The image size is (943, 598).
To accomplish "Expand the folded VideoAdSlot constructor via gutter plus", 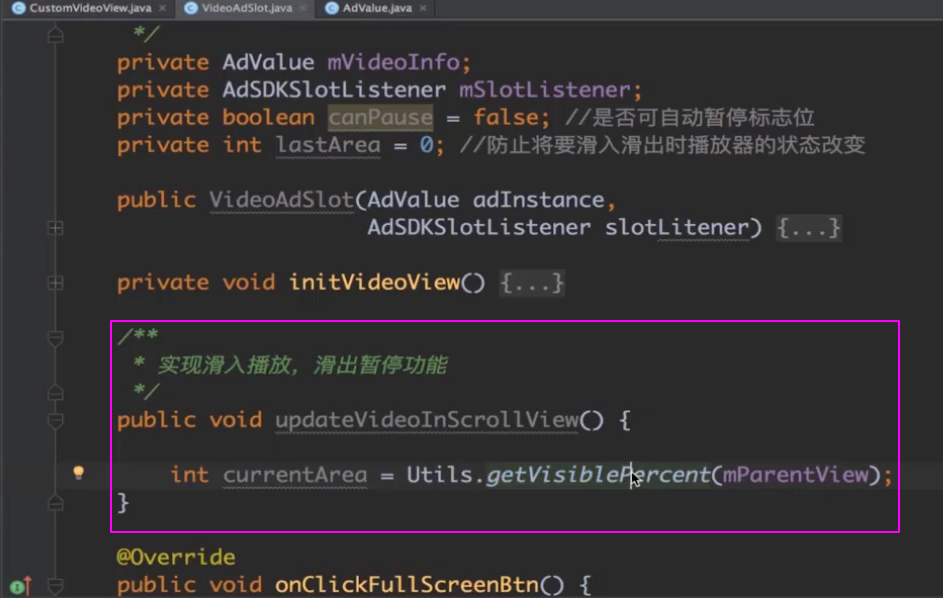I will click(x=55, y=228).
